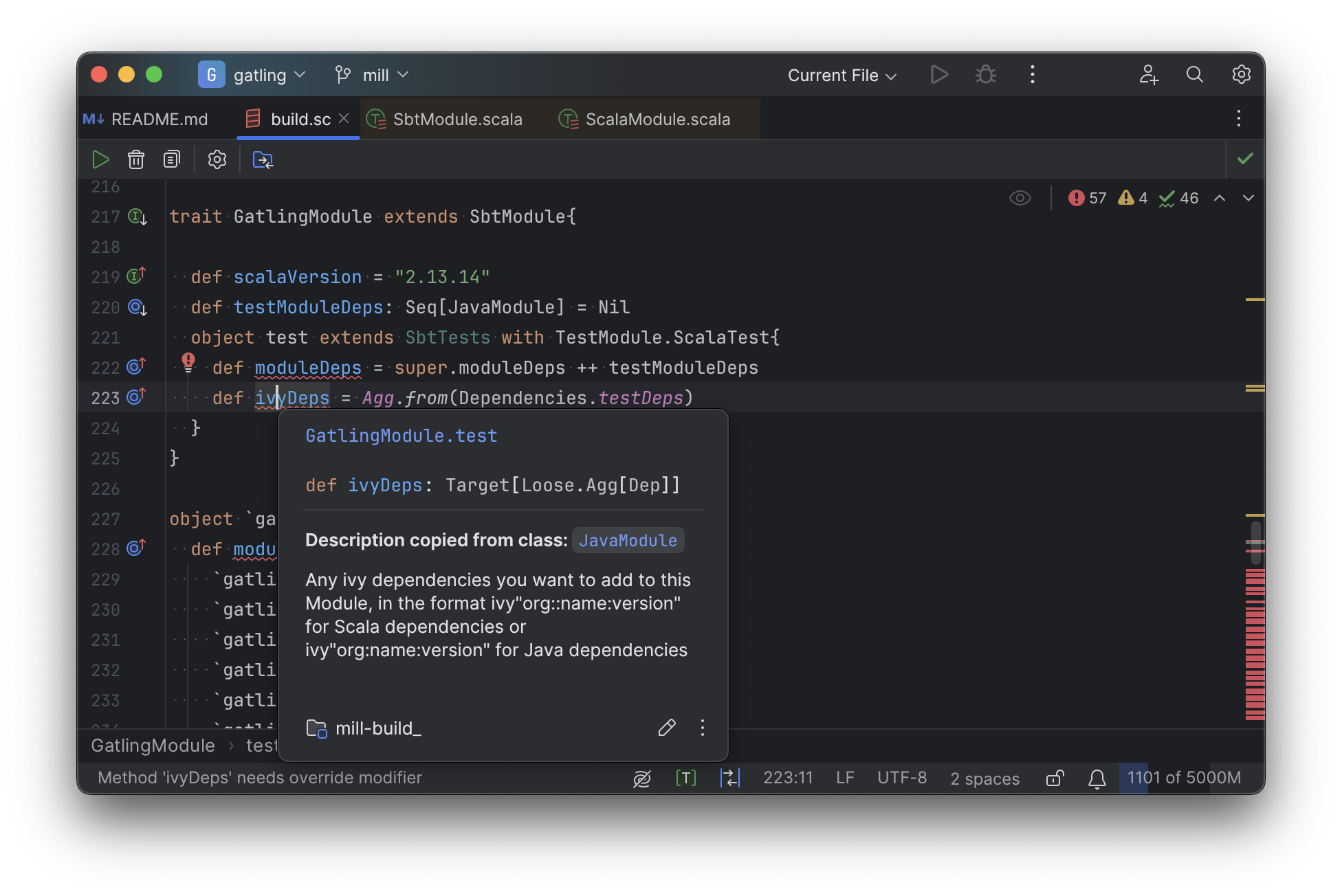Click the eye/preview icon in editor

[1020, 198]
